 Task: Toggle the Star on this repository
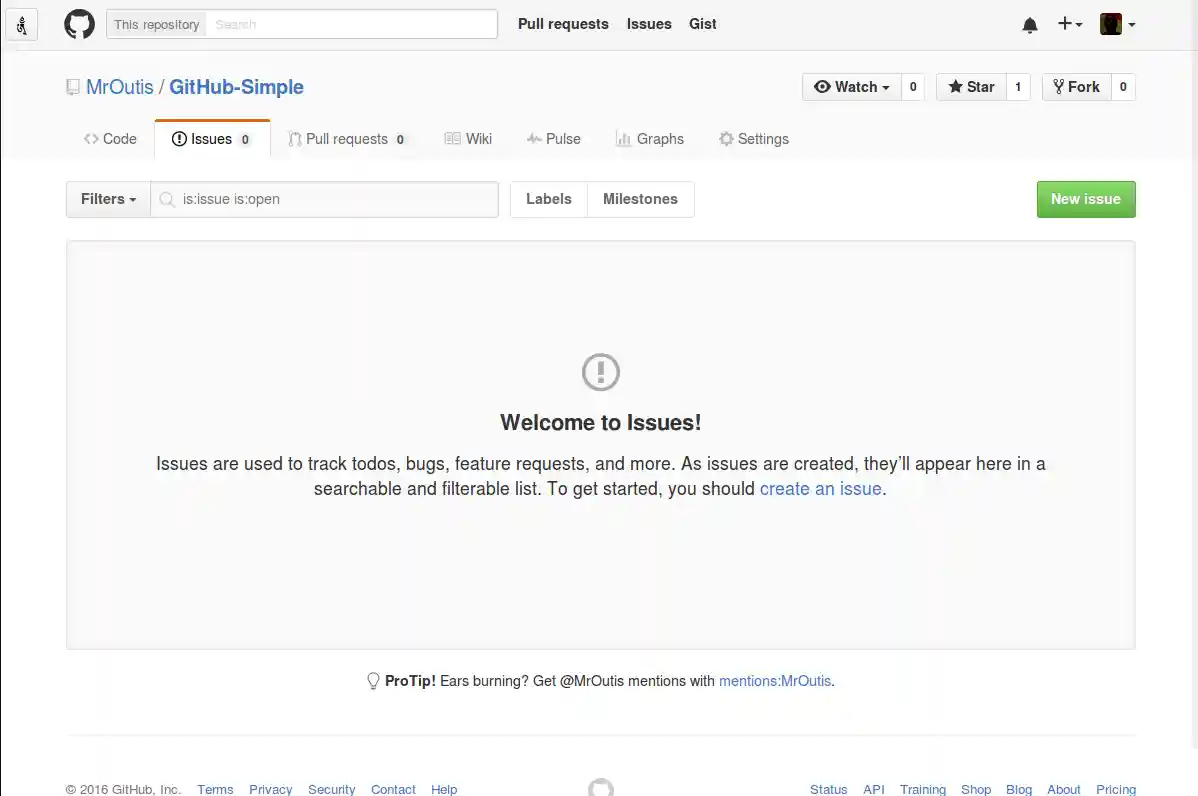tap(970, 86)
